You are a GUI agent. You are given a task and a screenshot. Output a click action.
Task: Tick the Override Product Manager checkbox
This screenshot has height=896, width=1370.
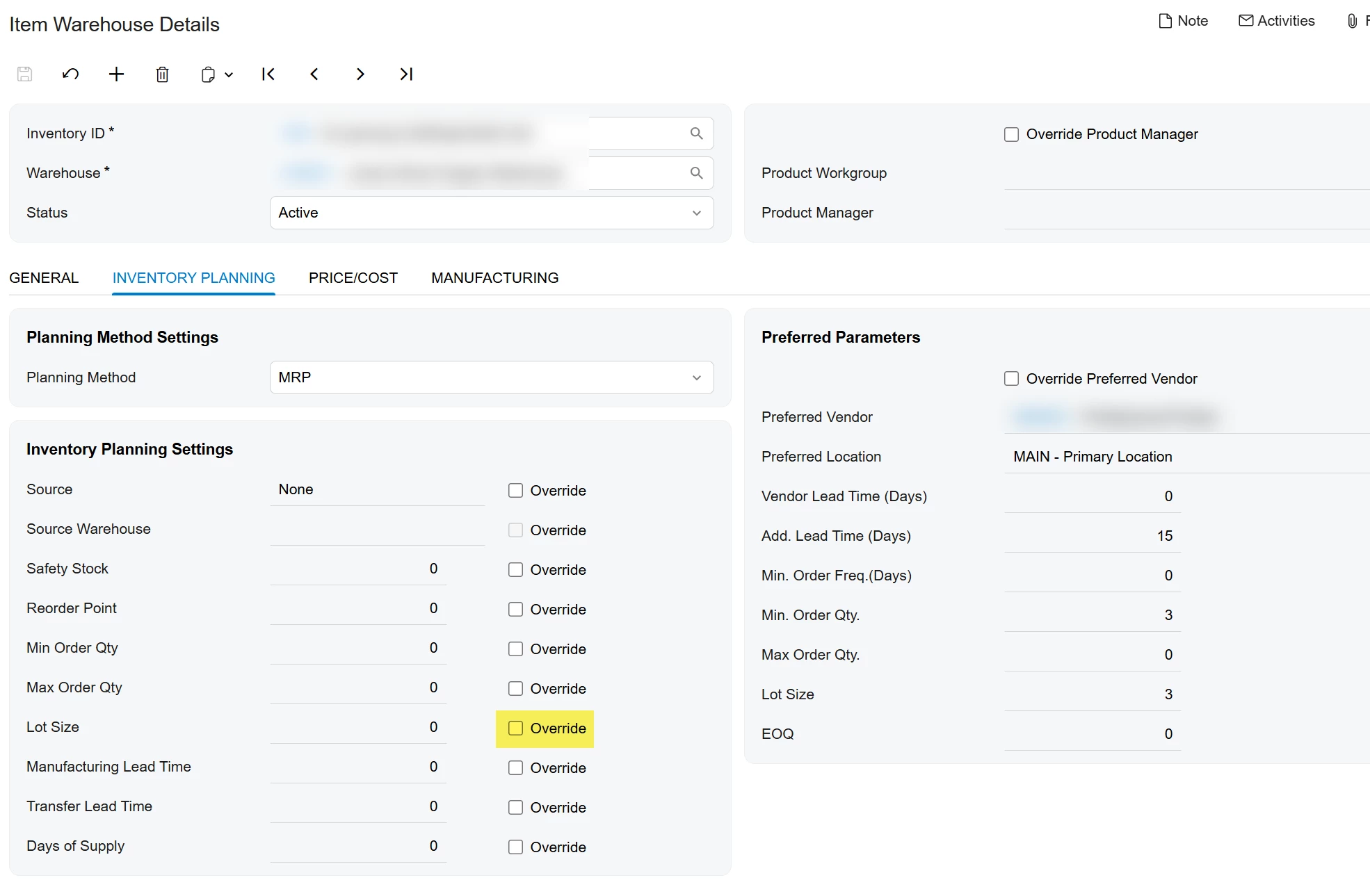click(x=1011, y=134)
